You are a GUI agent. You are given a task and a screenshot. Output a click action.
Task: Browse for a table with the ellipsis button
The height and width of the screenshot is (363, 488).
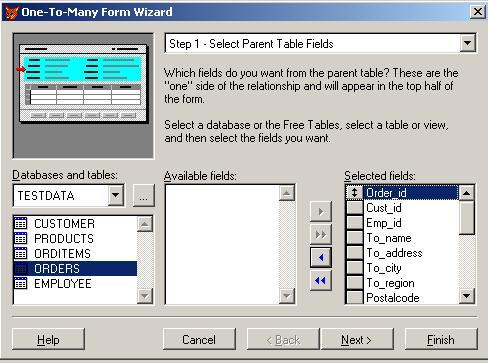pos(144,195)
